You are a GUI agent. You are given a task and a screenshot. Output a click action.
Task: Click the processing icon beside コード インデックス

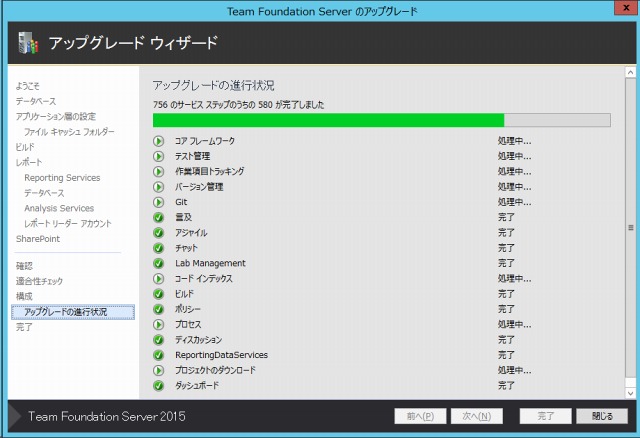tap(158, 279)
